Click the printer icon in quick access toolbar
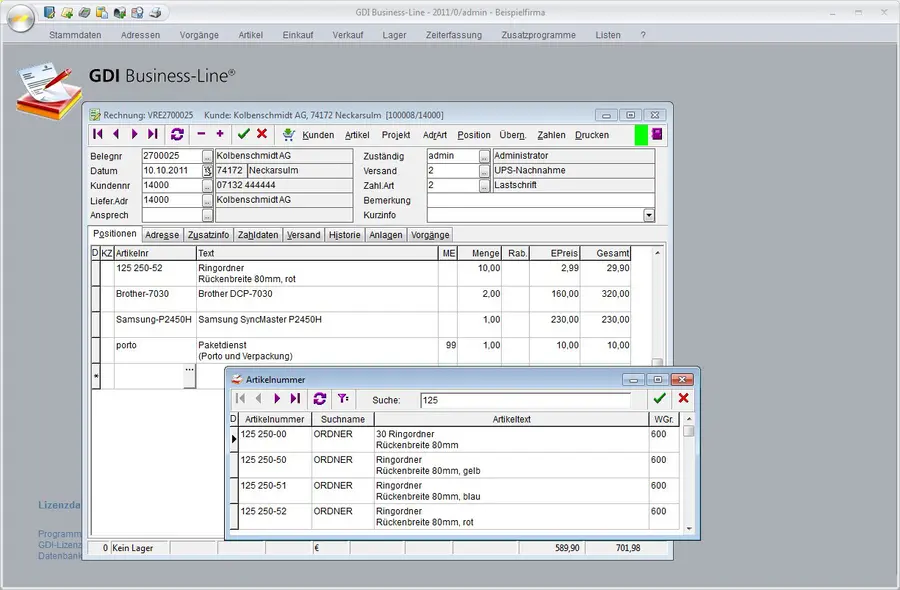The width and height of the screenshot is (900, 590). pyautogui.click(x=154, y=13)
